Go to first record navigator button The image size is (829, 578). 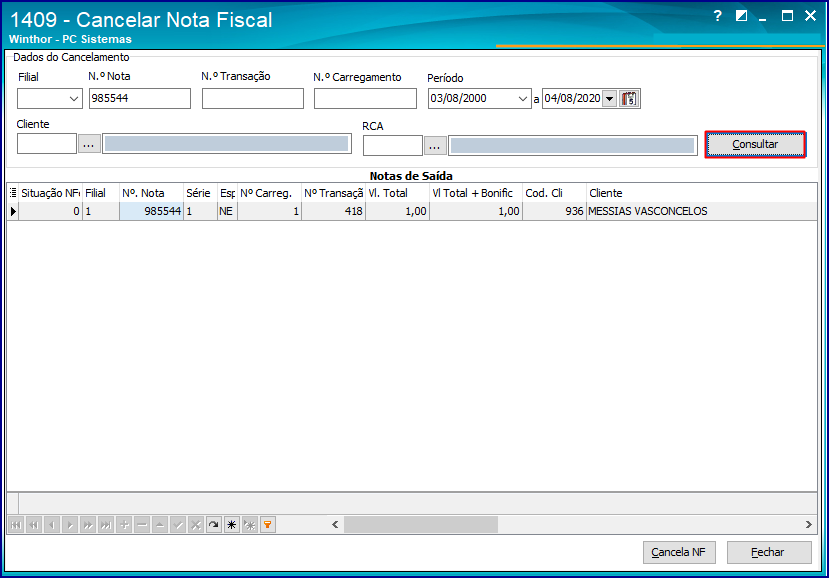pos(16,525)
